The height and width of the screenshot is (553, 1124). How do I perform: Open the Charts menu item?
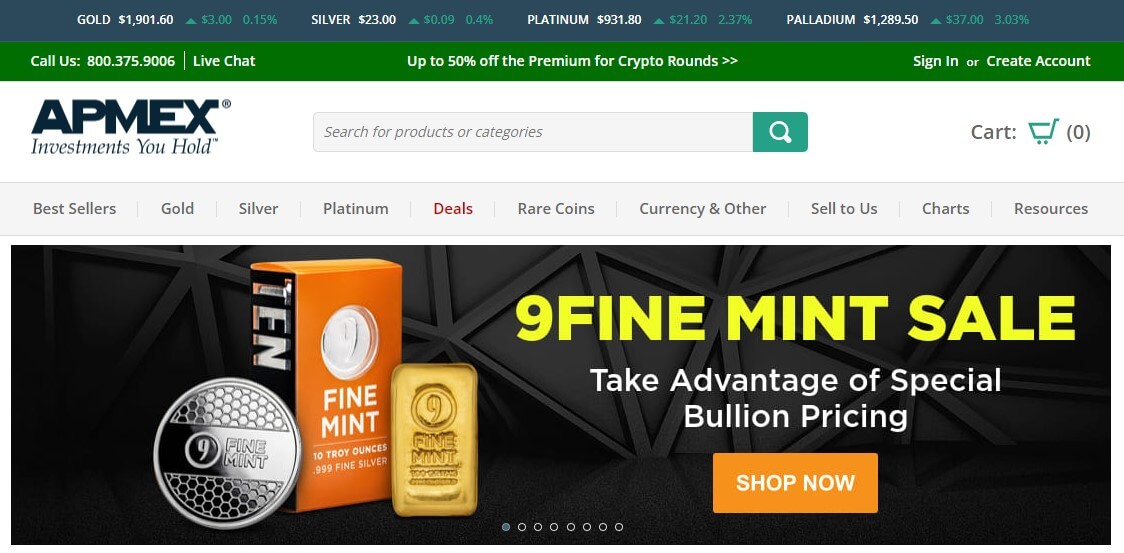(x=946, y=209)
